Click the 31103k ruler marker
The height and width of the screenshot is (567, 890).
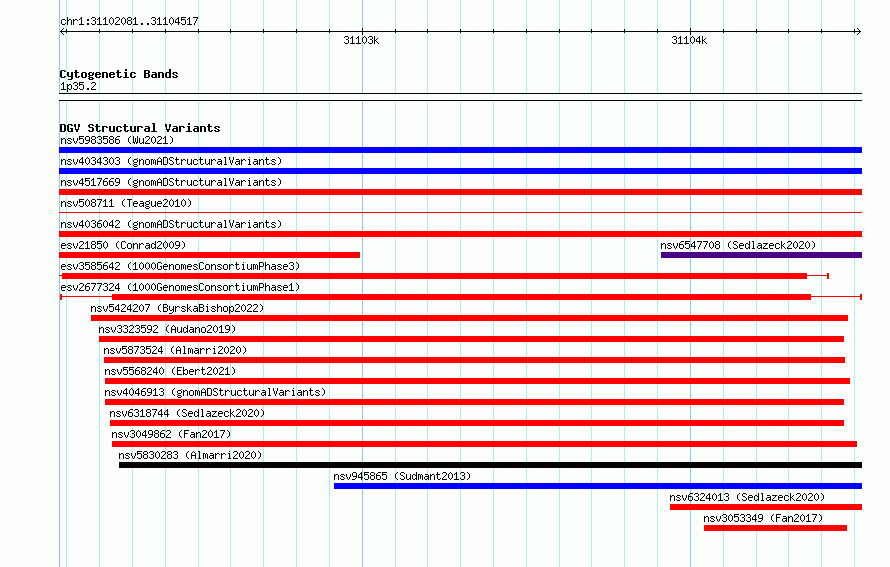coord(361,40)
